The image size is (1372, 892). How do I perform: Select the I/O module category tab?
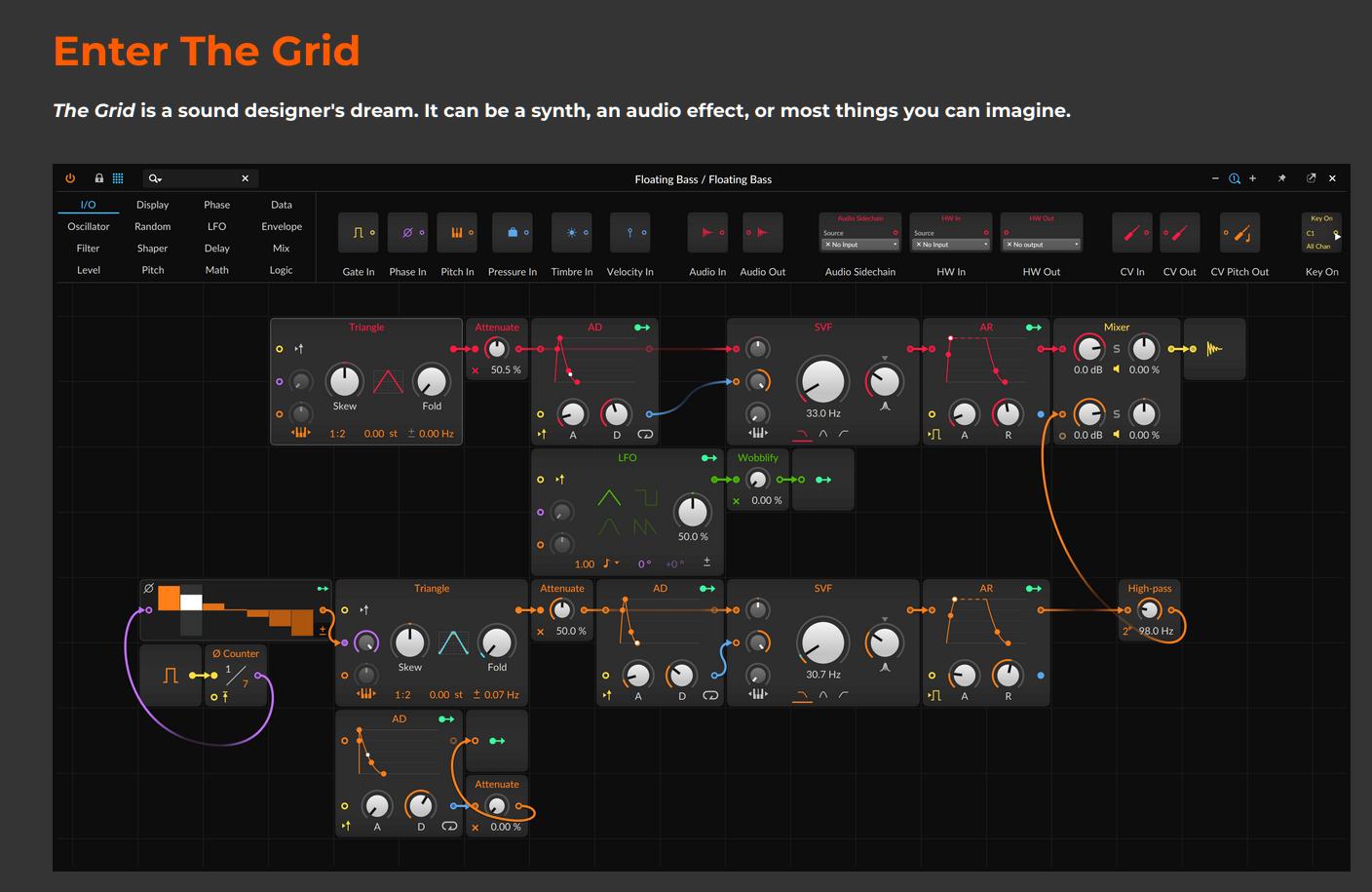coord(88,205)
